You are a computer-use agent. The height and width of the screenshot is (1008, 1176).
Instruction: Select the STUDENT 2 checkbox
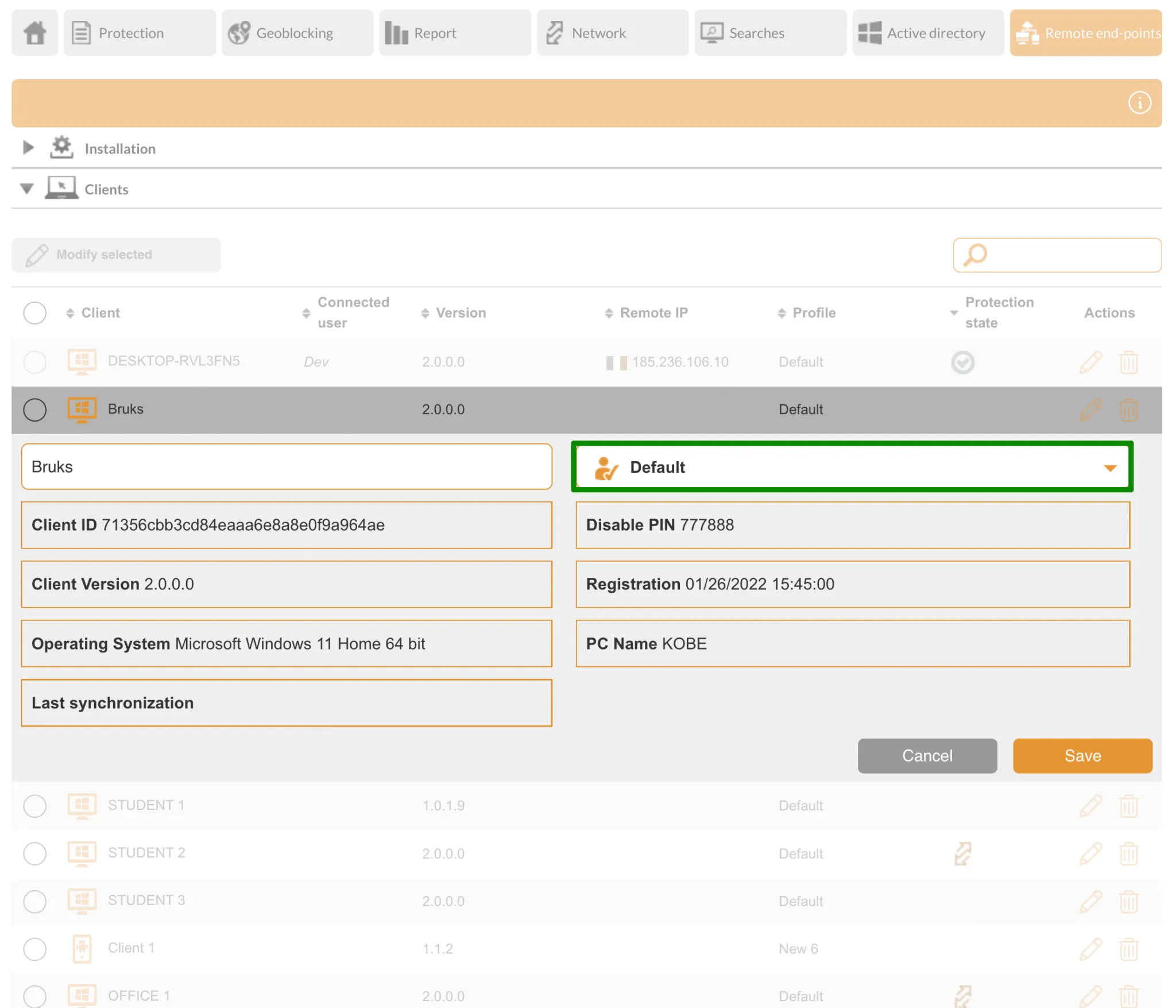(34, 853)
